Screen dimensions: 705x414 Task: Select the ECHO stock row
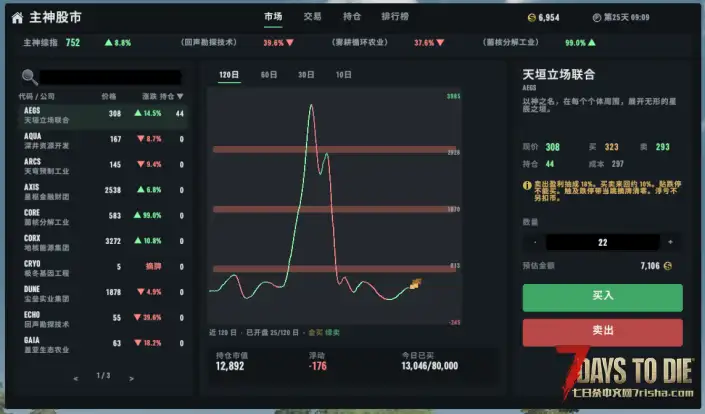pyautogui.click(x=103, y=320)
